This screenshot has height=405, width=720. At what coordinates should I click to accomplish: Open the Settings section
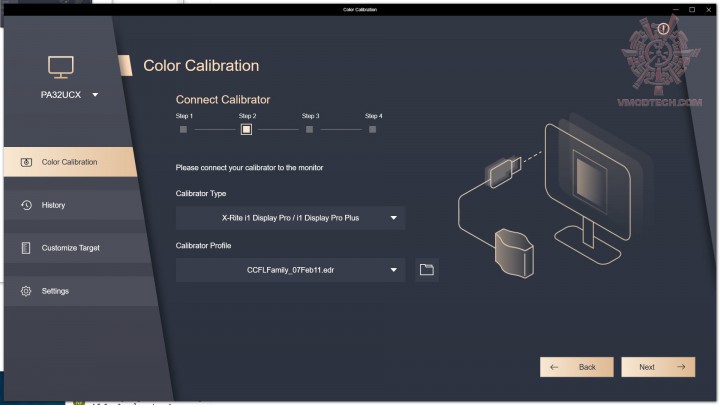tap(80, 291)
